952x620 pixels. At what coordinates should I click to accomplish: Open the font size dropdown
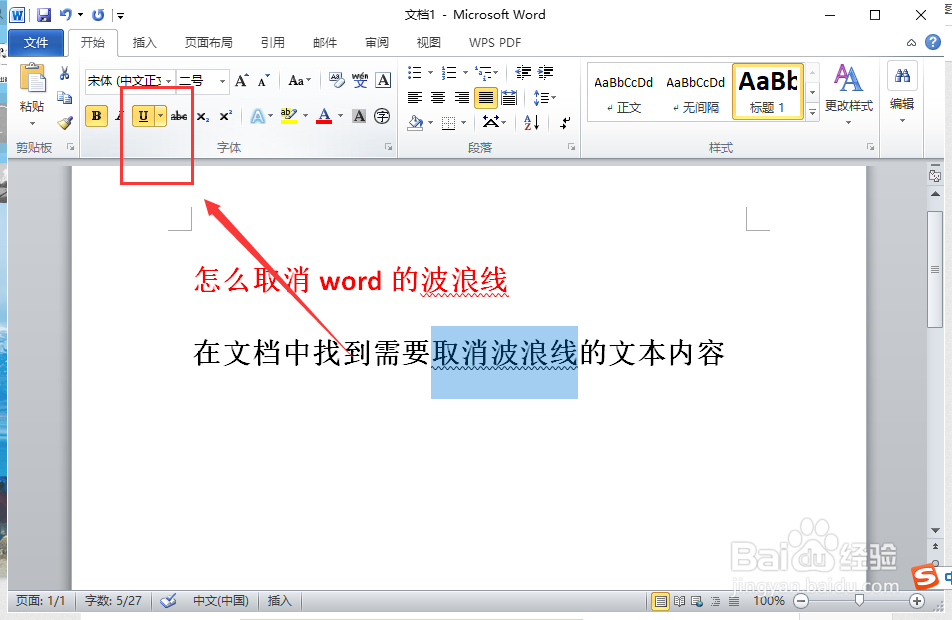[x=222, y=81]
